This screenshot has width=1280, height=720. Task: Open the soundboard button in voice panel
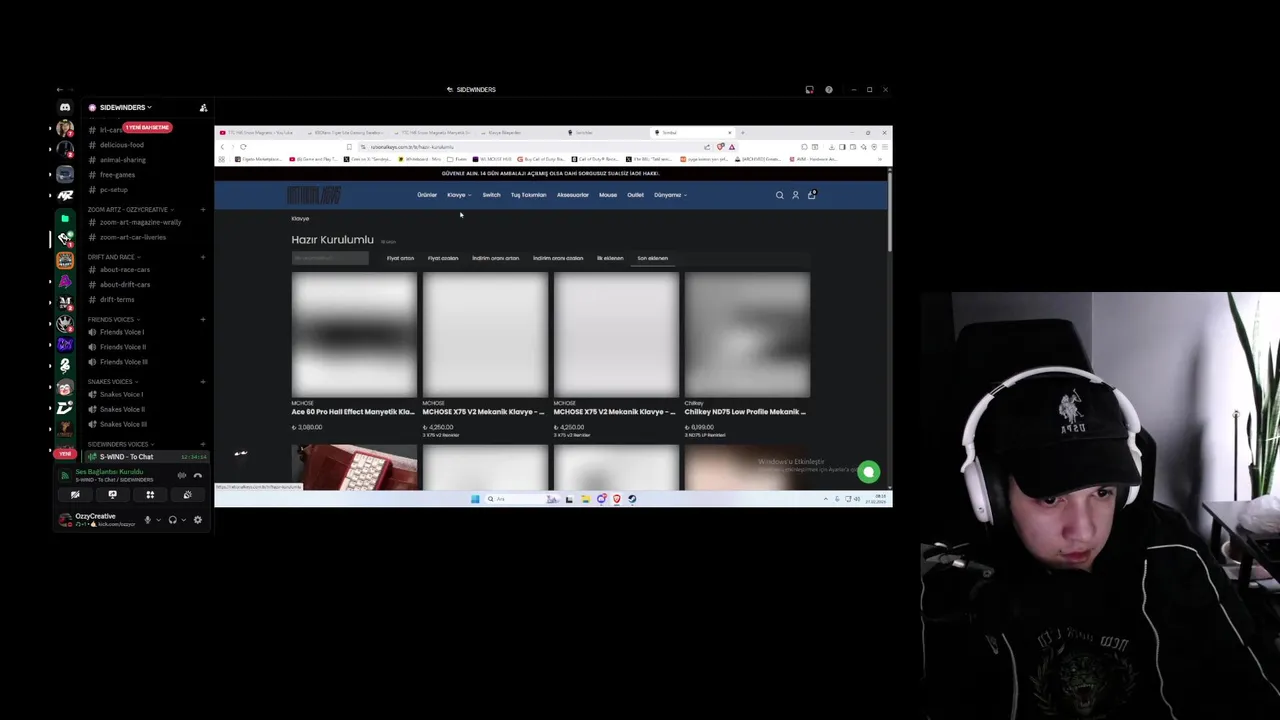pos(187,495)
